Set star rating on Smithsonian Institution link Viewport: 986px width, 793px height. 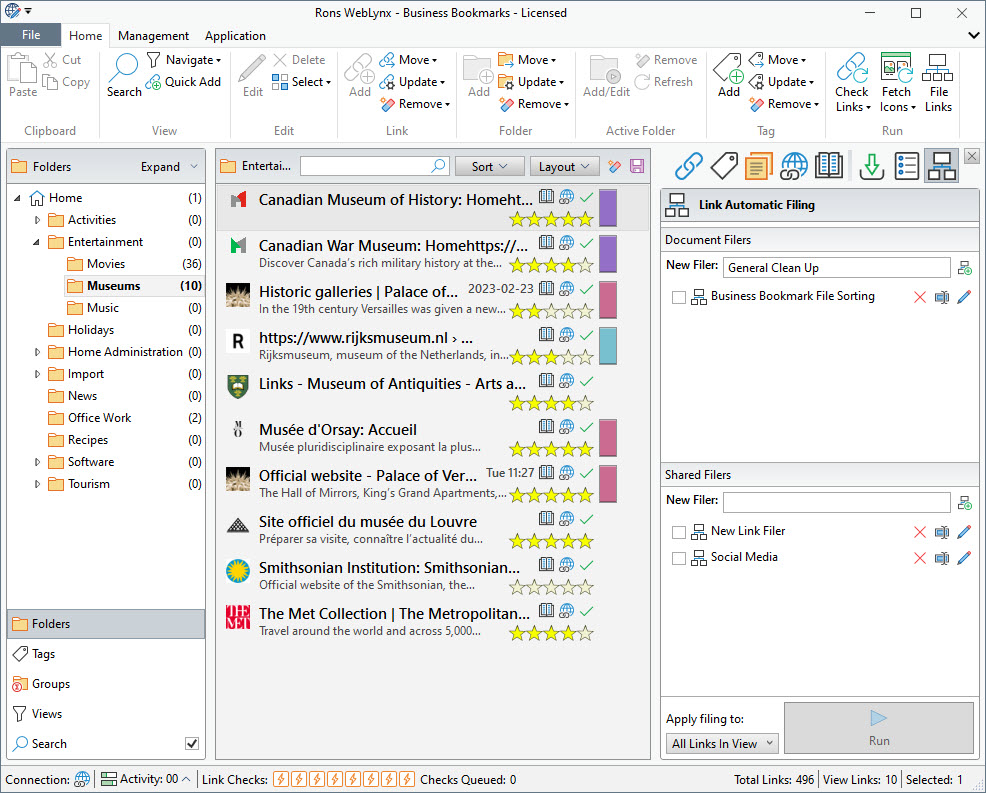tap(551, 587)
